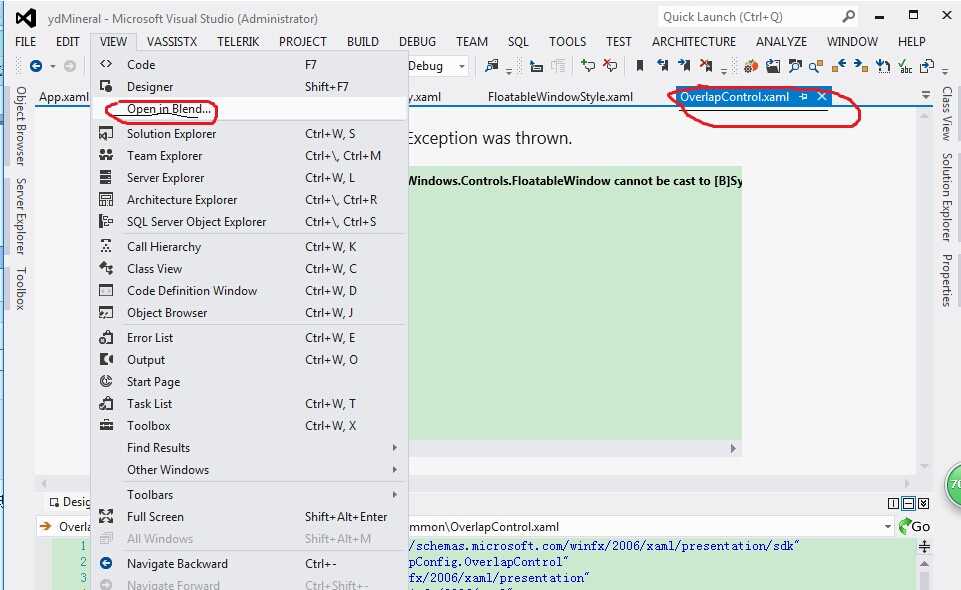Click the uncomment selection toolbar icon
This screenshot has width=961, height=590.
[x=610, y=66]
